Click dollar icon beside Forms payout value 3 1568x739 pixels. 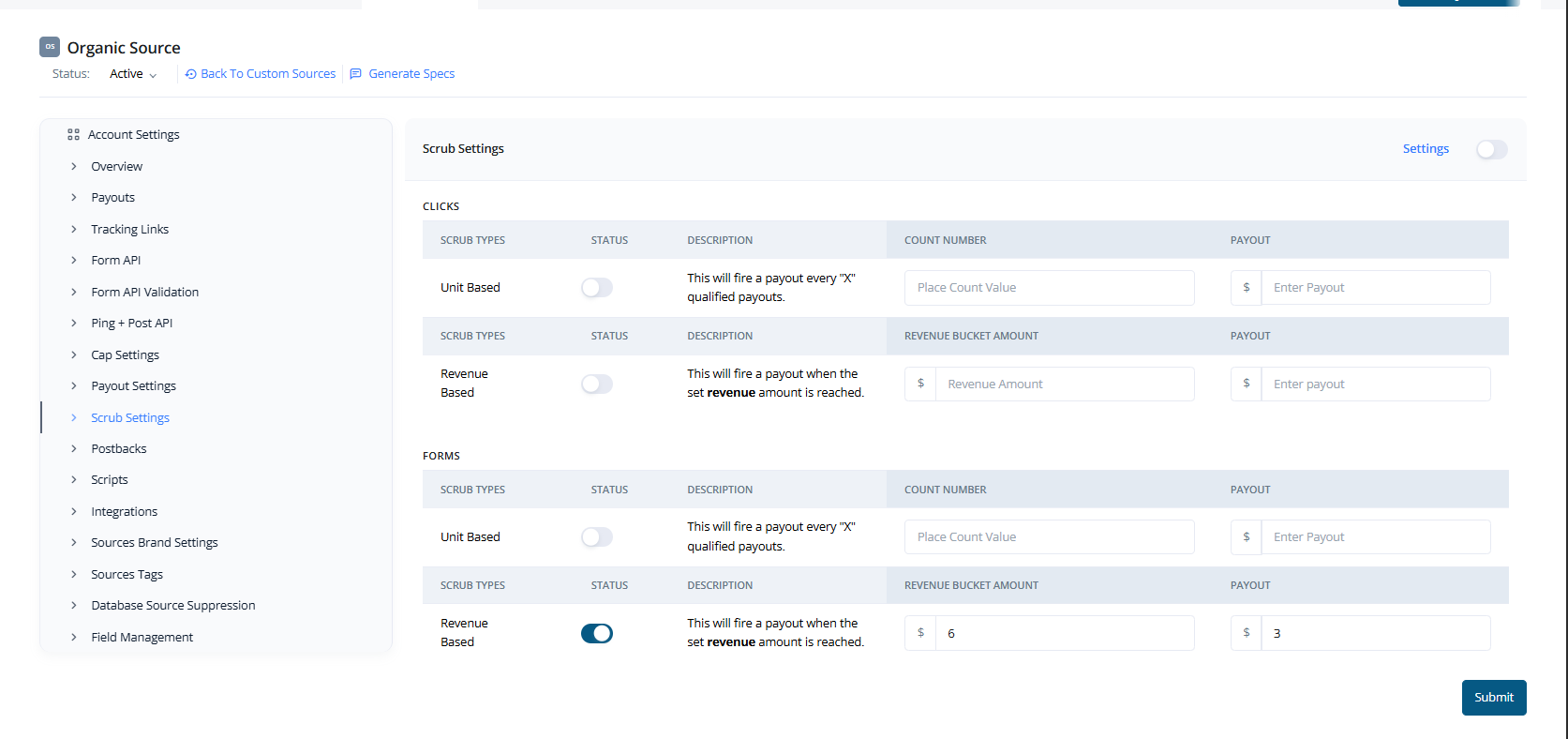click(x=1247, y=633)
